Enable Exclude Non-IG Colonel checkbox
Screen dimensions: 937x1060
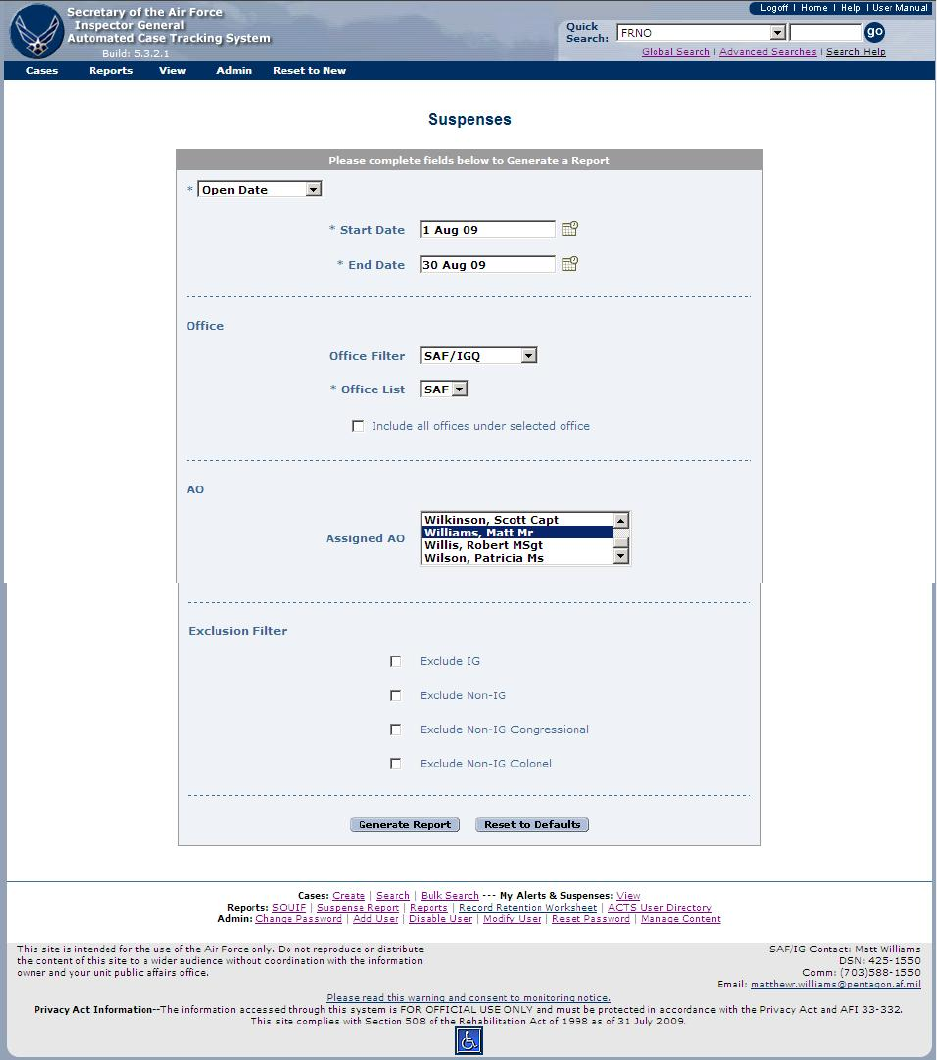pos(395,764)
